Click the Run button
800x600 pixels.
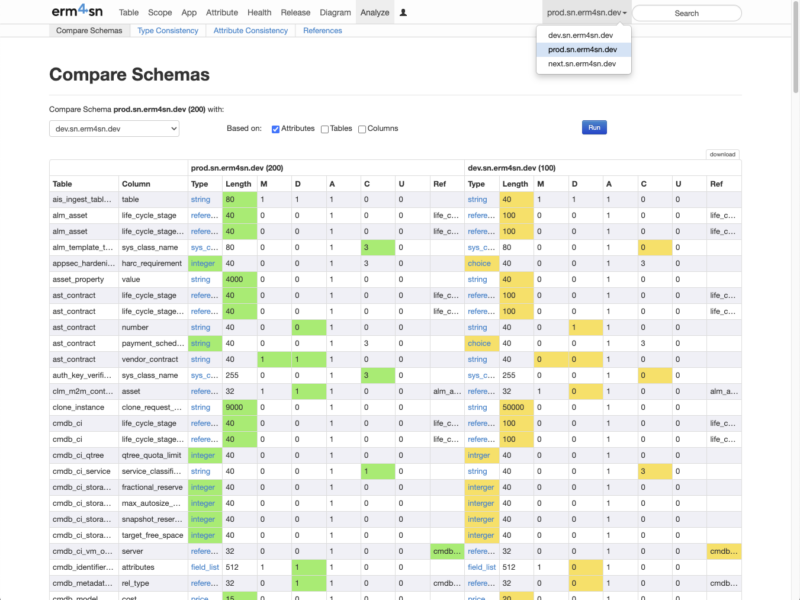point(594,128)
